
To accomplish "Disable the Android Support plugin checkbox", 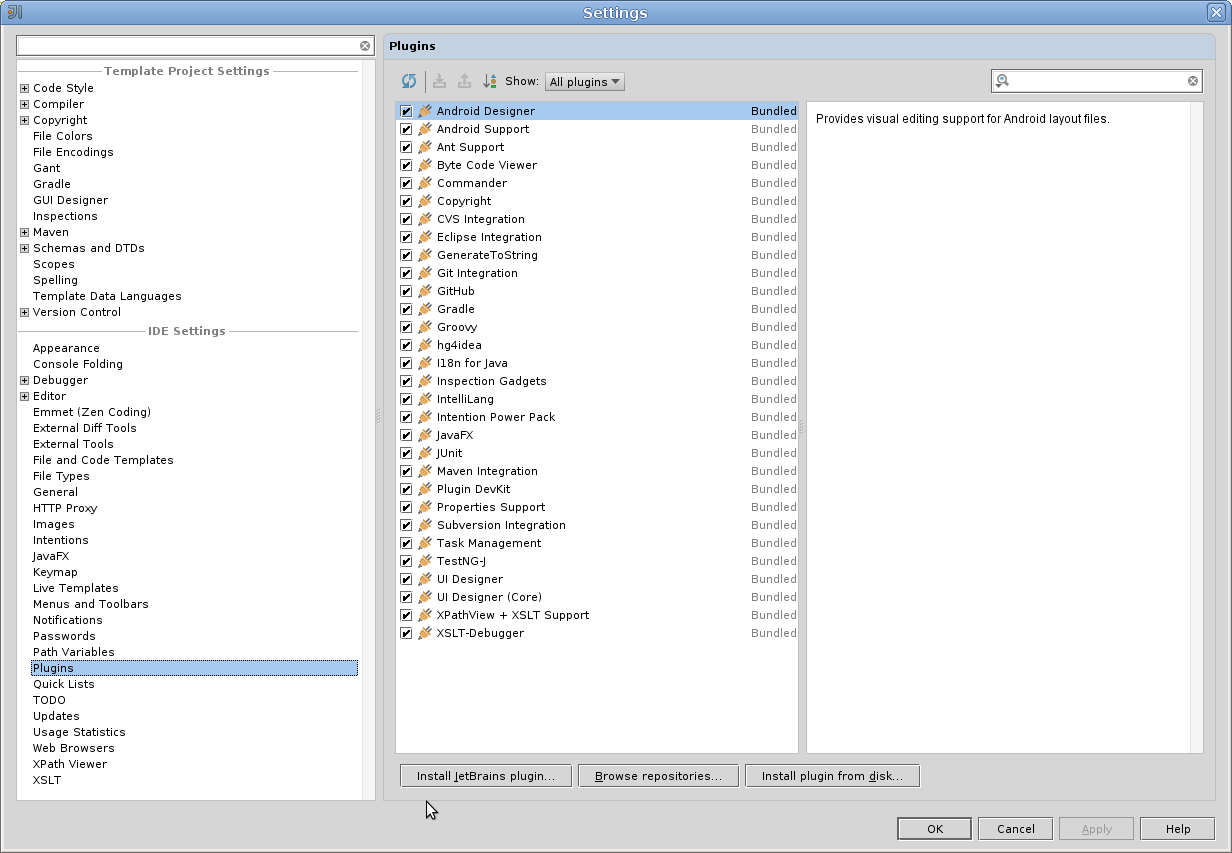I will pos(406,129).
